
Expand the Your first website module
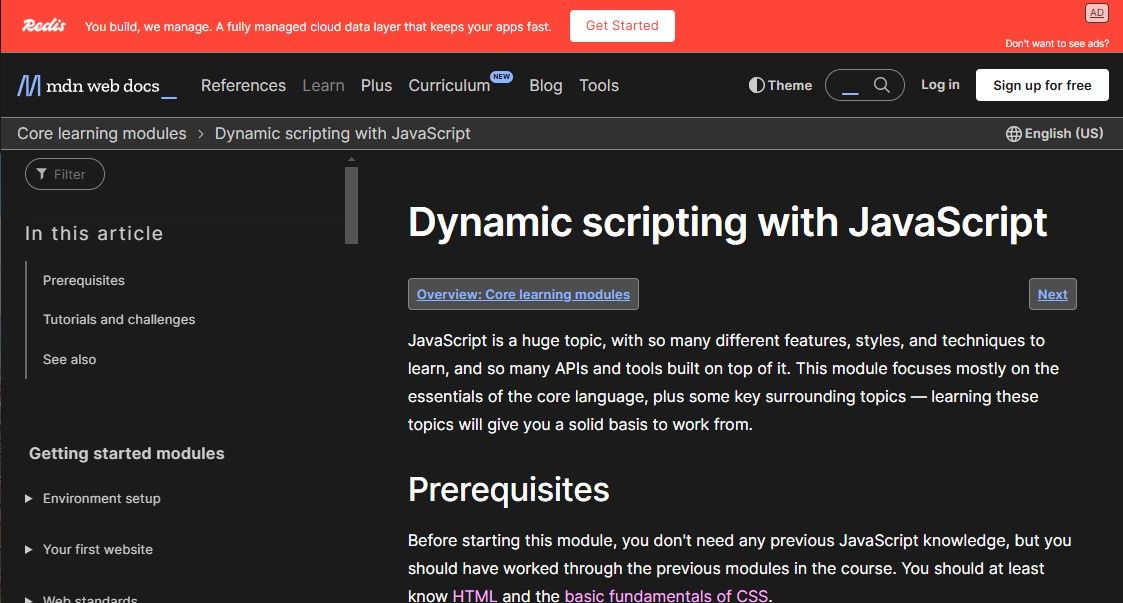click(x=97, y=549)
